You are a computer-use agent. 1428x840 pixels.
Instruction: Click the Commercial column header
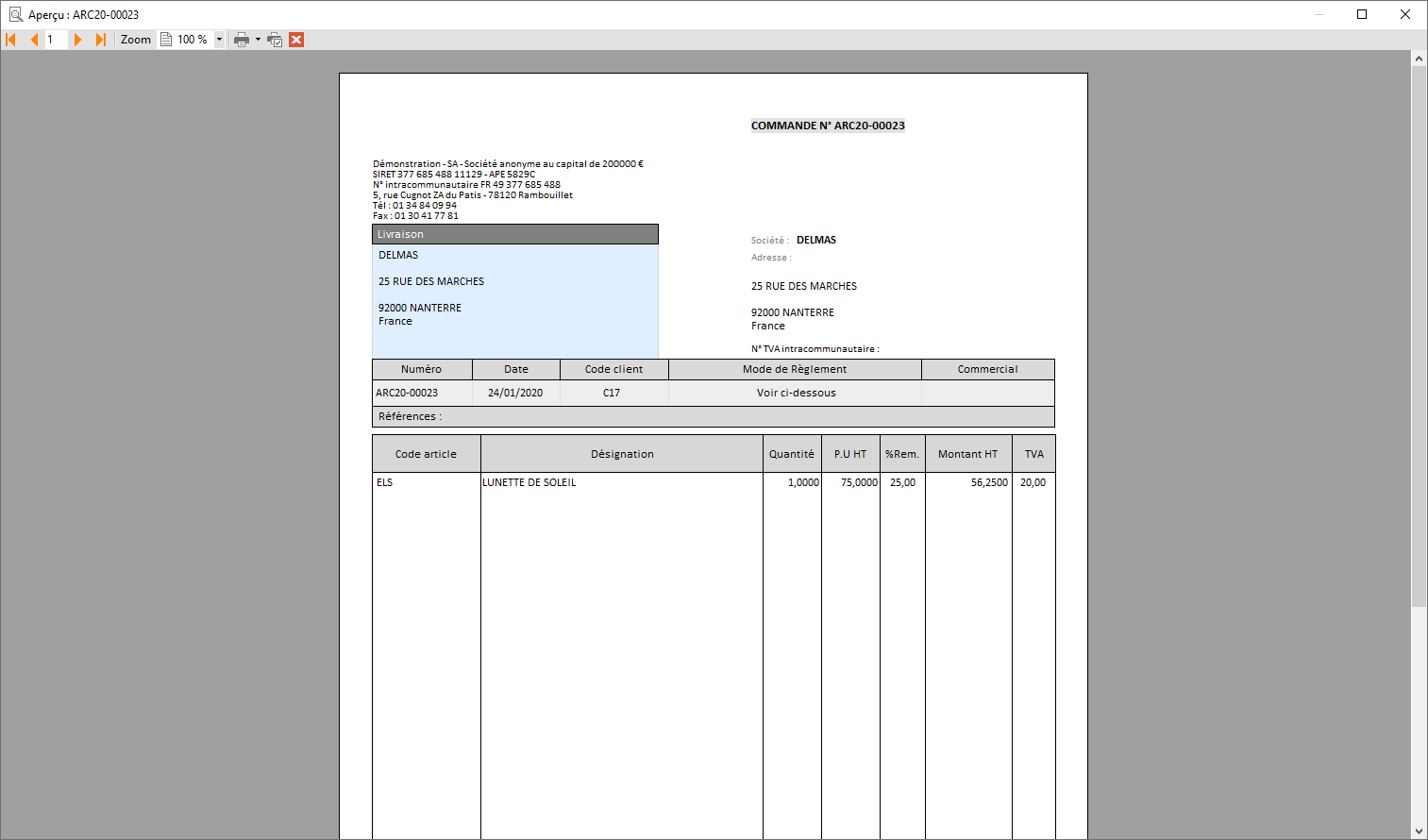[987, 369]
